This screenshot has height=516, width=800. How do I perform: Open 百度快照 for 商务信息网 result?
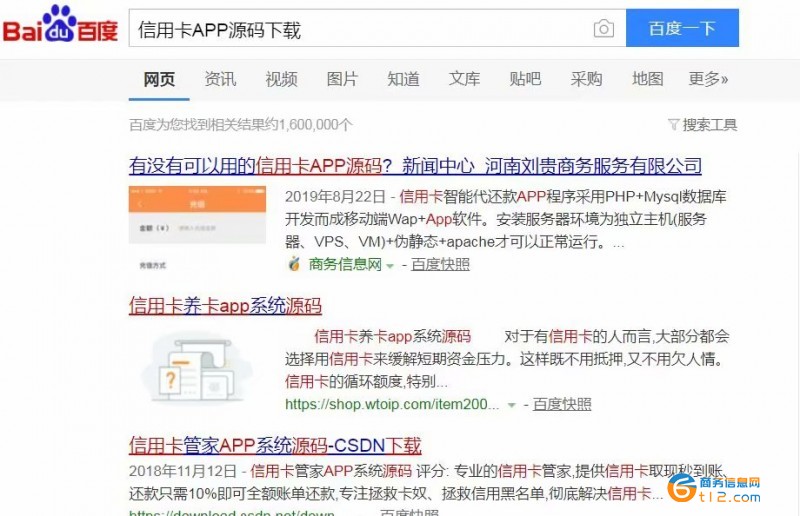440,264
